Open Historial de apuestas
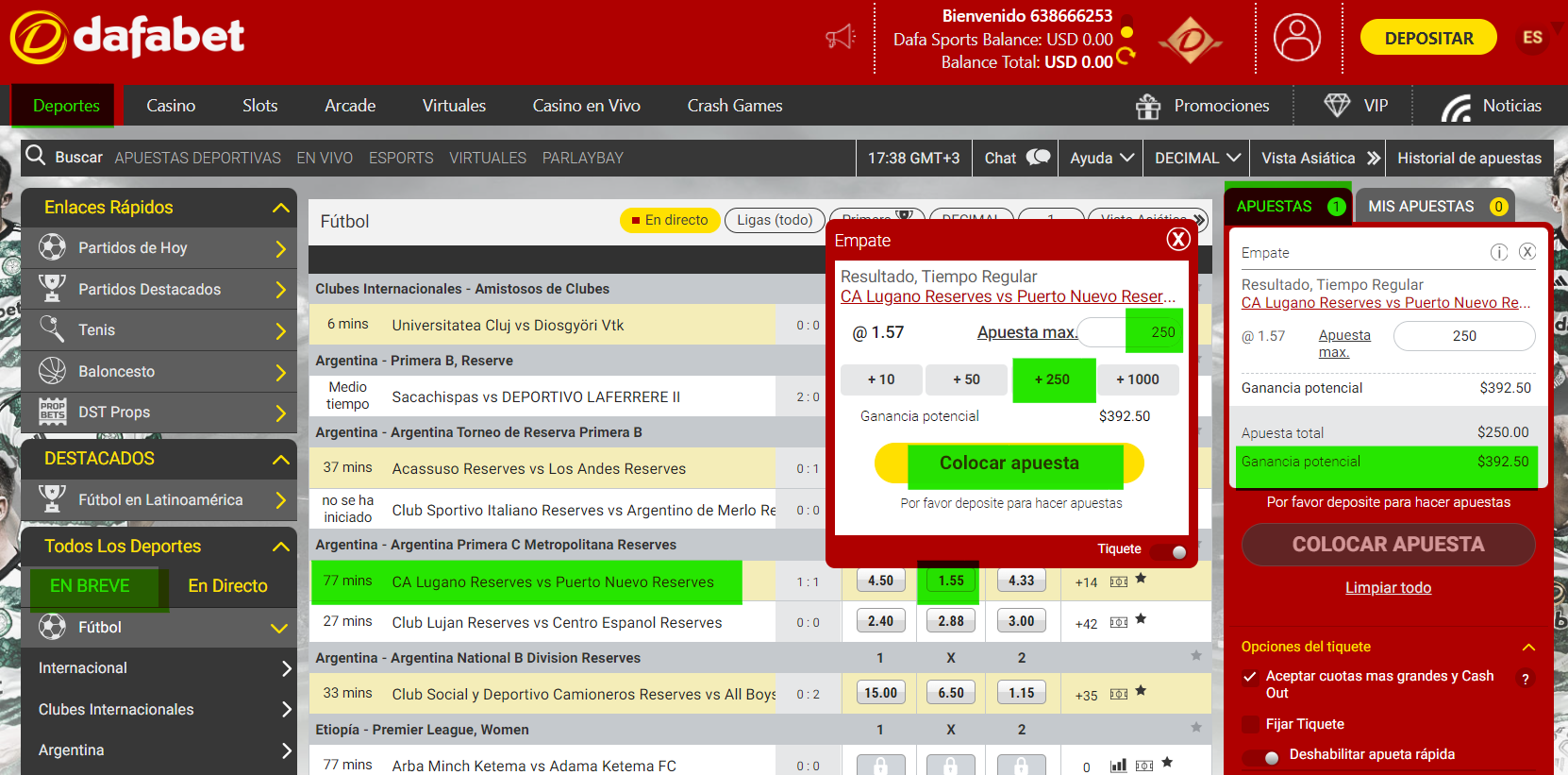The width and height of the screenshot is (1568, 775). [1469, 158]
